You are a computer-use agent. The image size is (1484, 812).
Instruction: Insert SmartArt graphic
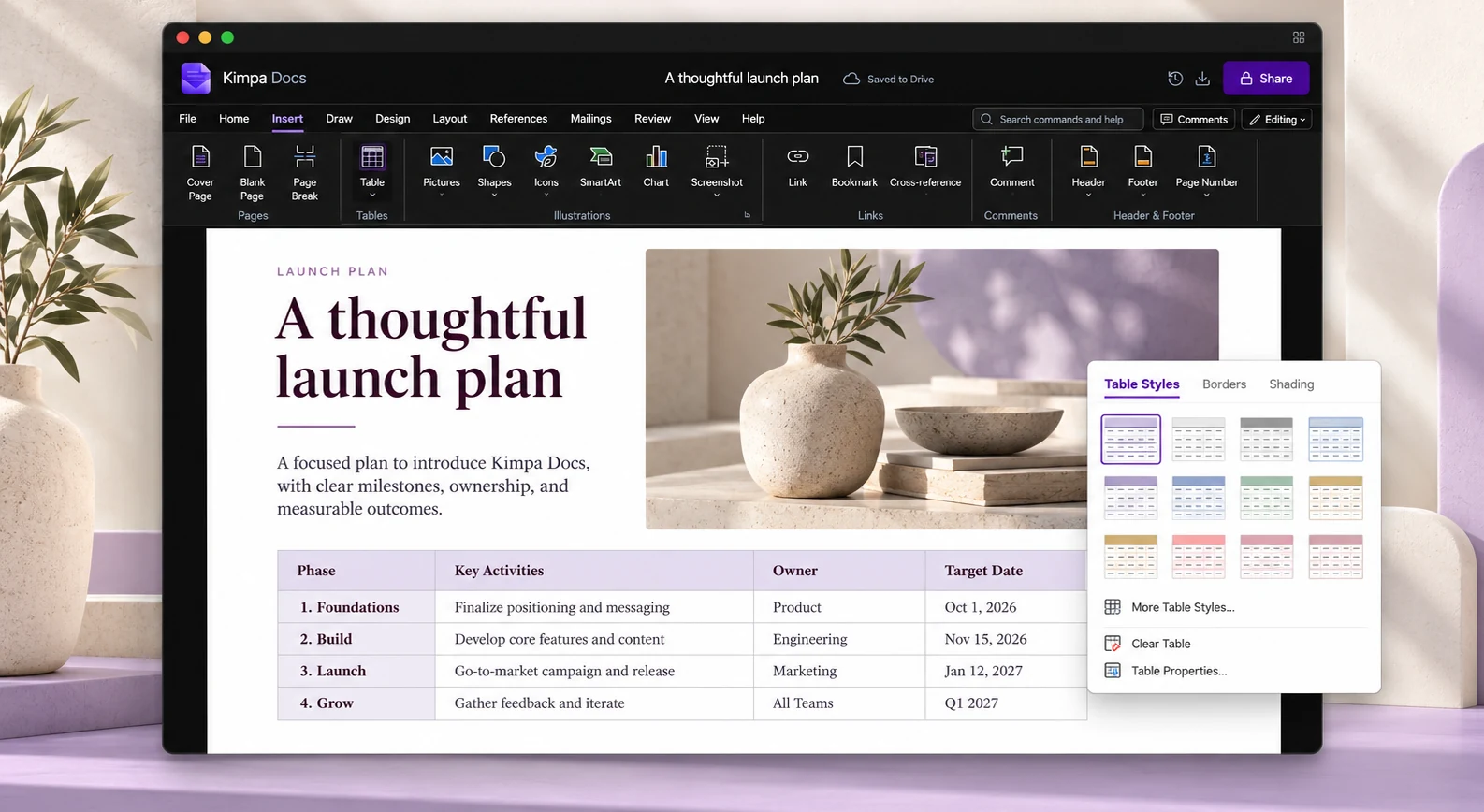601,168
